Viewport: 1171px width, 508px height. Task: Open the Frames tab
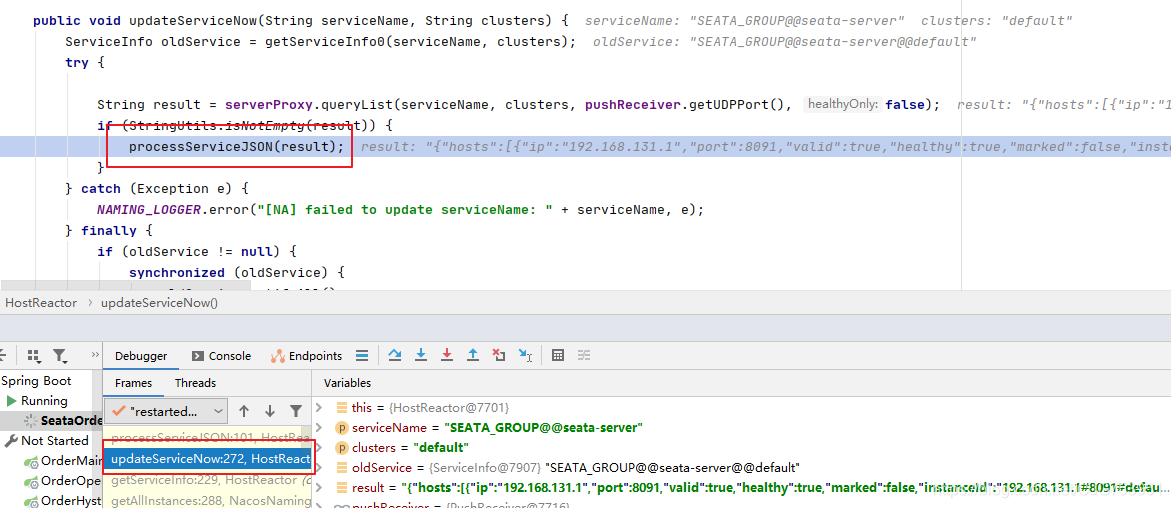click(x=134, y=383)
